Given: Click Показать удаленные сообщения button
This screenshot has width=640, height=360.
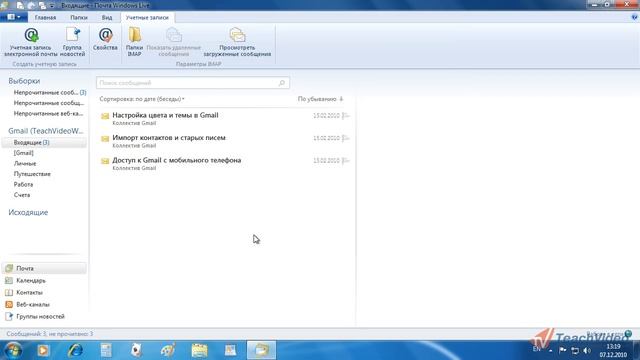Looking at the screenshot, I should pos(173,42).
